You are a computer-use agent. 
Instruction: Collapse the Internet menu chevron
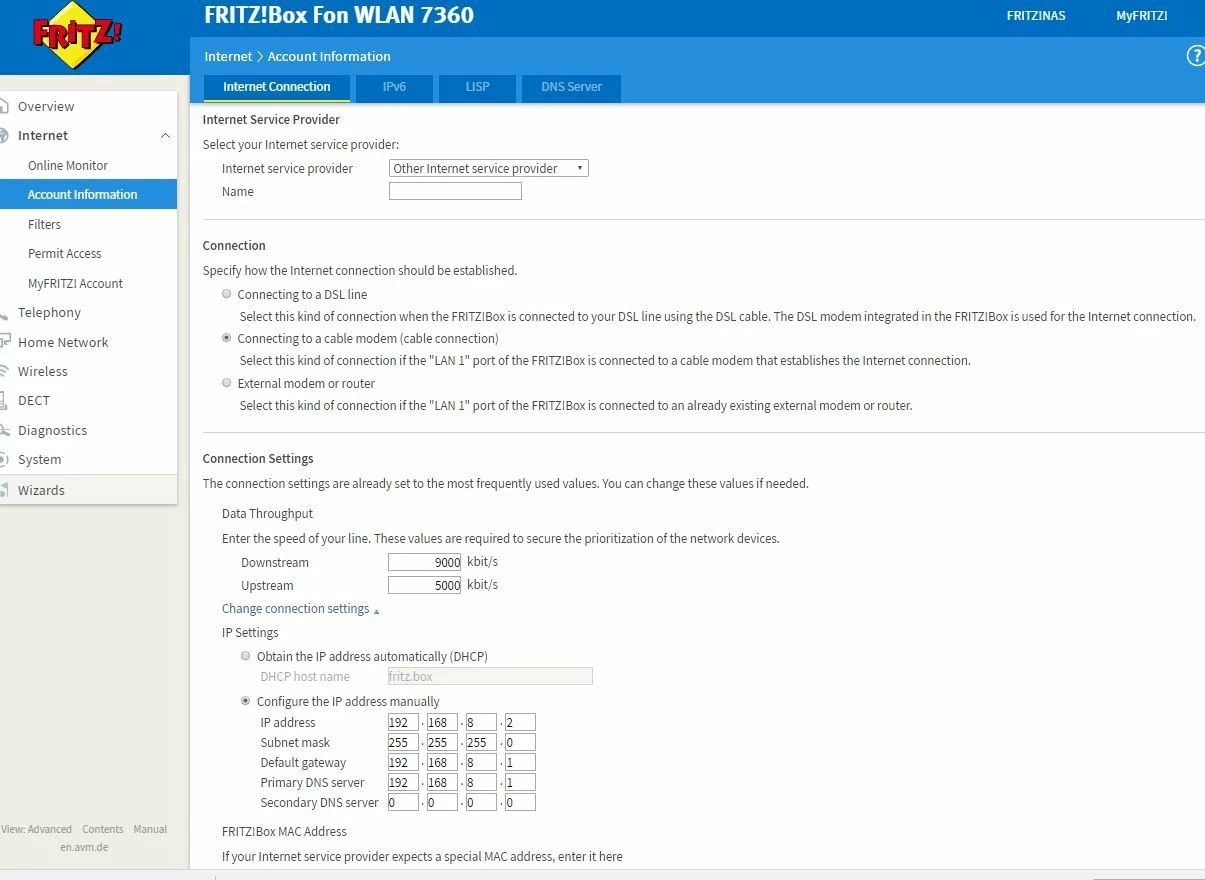(x=165, y=135)
